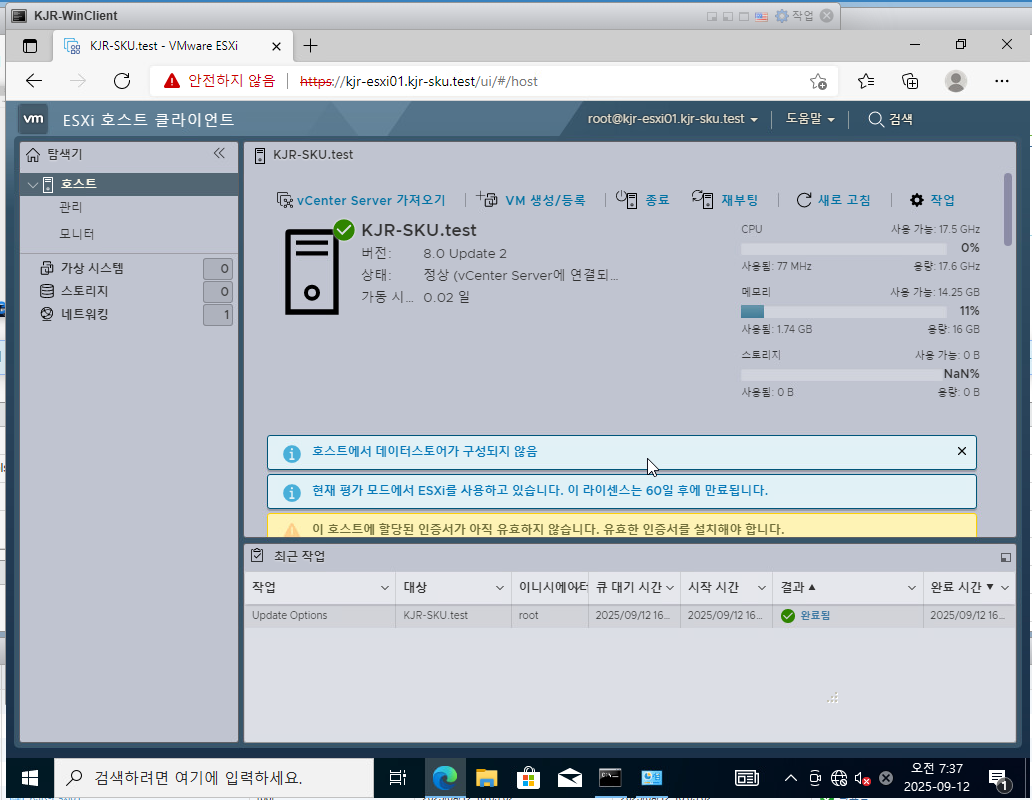Screen dimensions: 1032x800
Task: Open 스토리지 in navigator
Action: click(84, 291)
